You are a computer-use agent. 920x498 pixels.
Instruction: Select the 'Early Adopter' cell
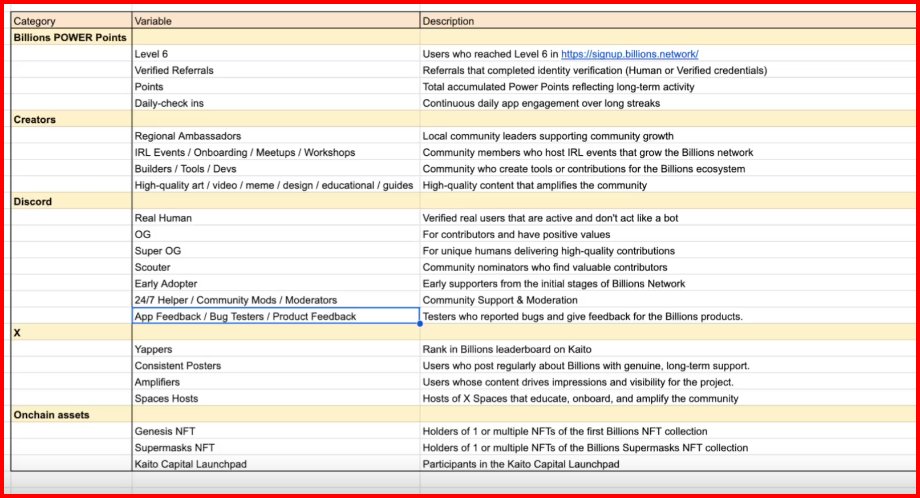[x=276, y=283]
